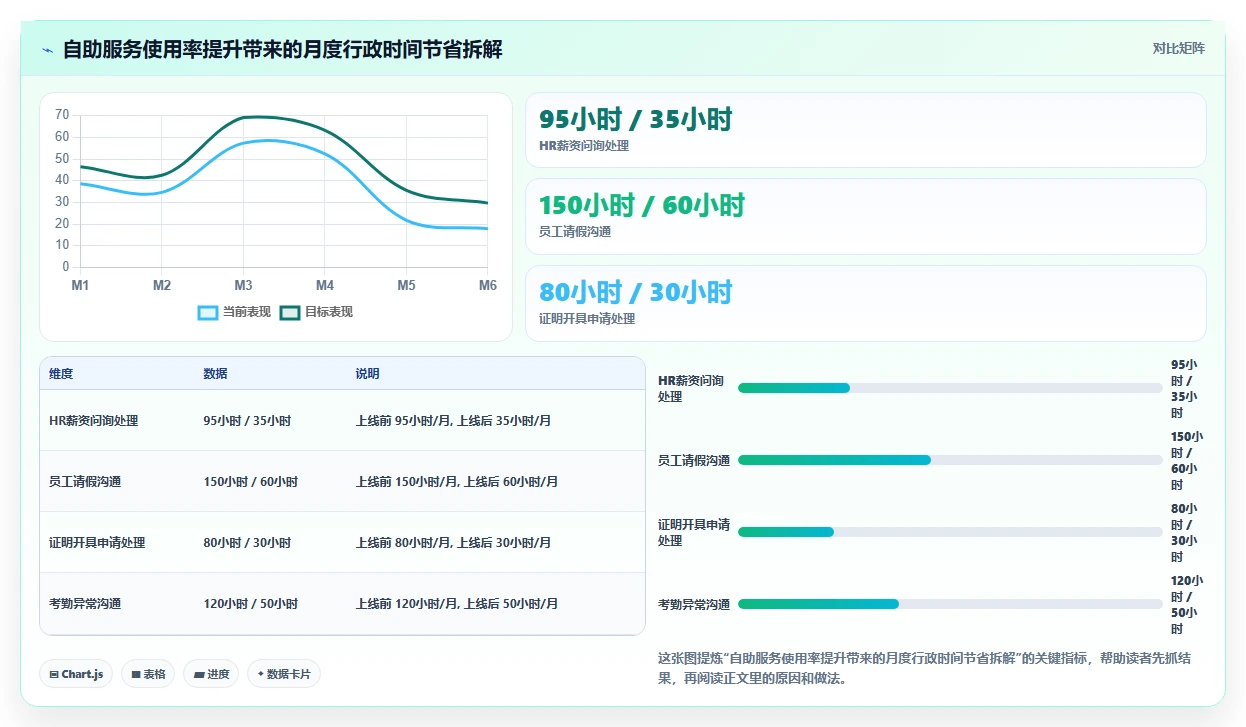Click the M1 axis label on the chart
Viewport: 1246px width, 727px height.
[80, 285]
